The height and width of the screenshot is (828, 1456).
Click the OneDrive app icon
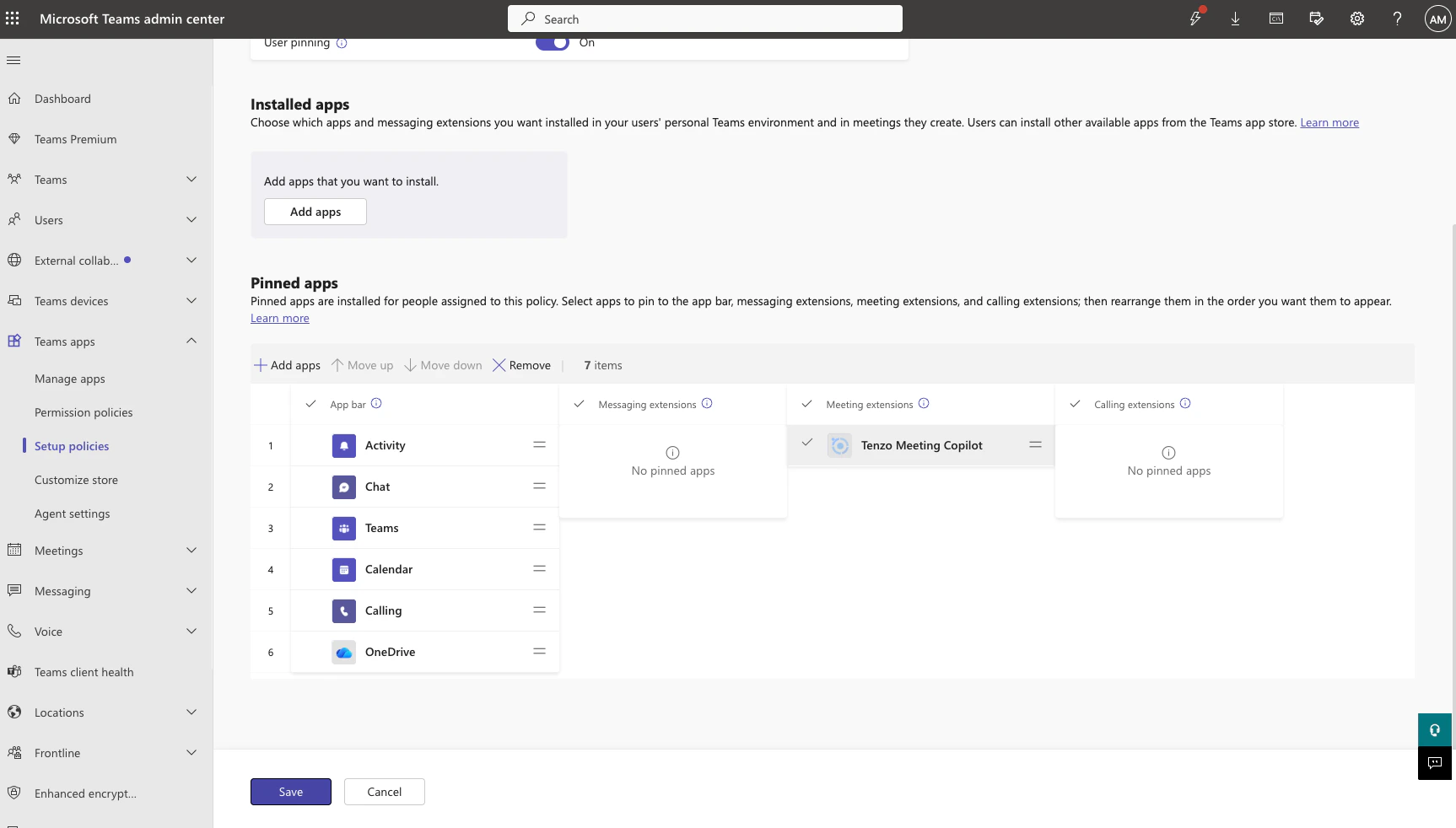pyautogui.click(x=344, y=652)
